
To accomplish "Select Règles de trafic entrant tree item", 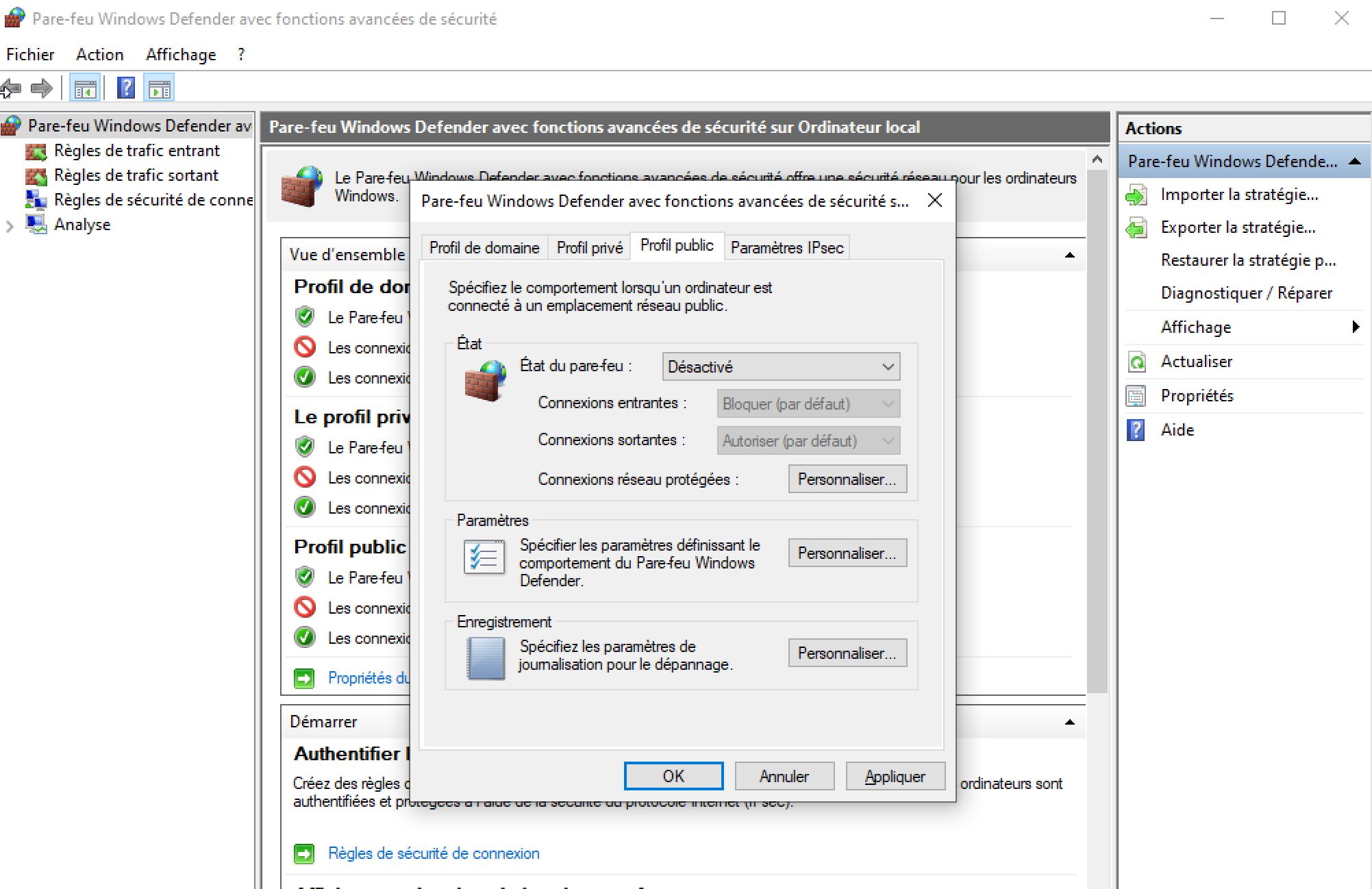I will pos(136,151).
